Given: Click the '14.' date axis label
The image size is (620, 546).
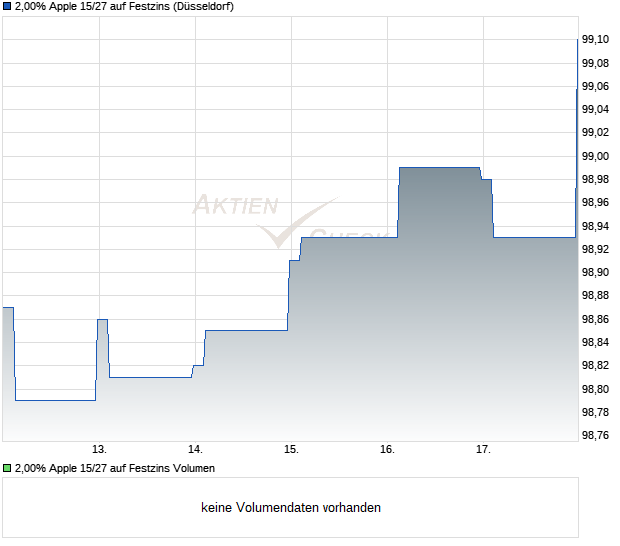Looking at the screenshot, I should point(195,450).
